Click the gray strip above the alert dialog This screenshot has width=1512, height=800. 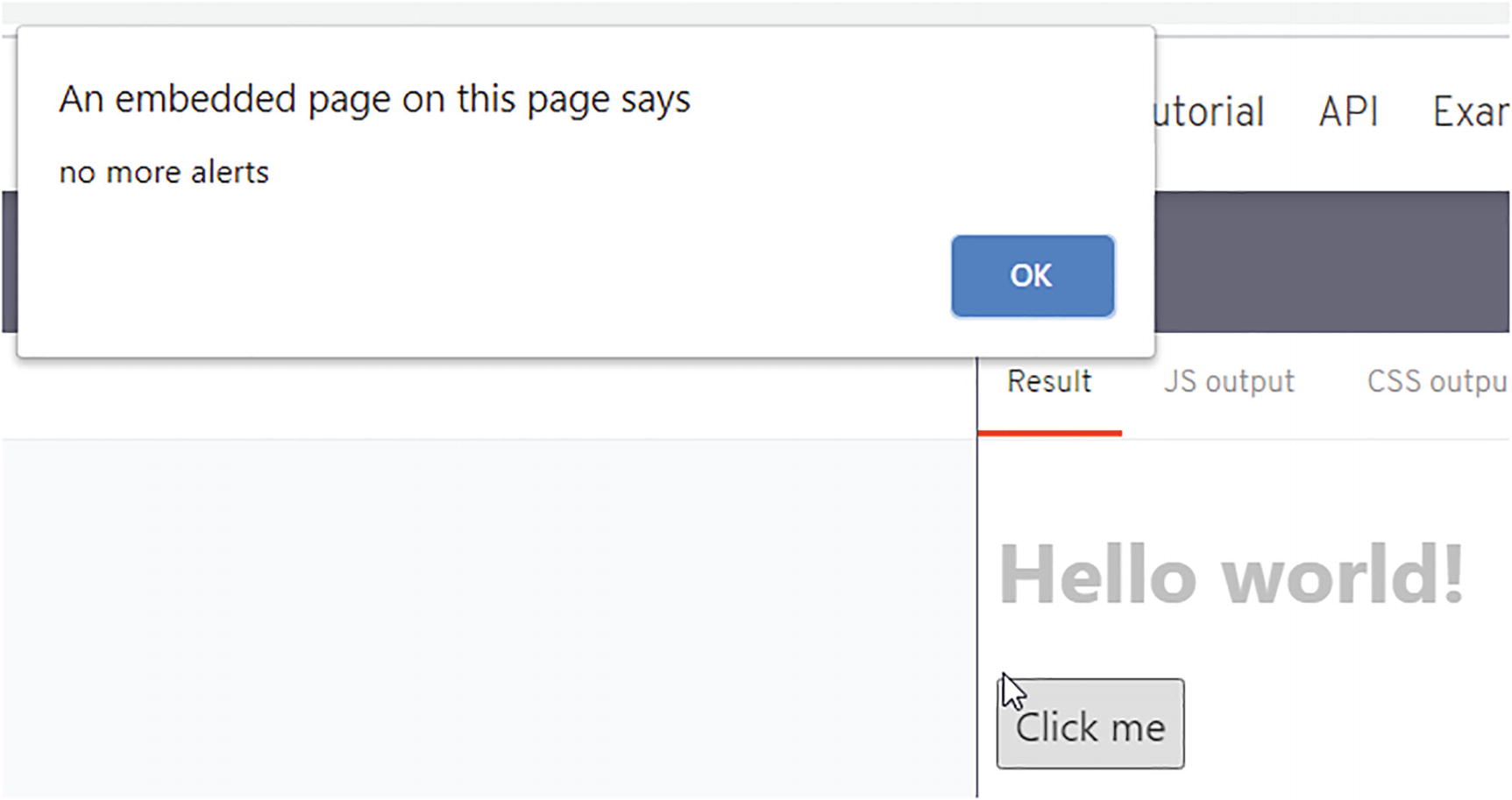point(754,12)
